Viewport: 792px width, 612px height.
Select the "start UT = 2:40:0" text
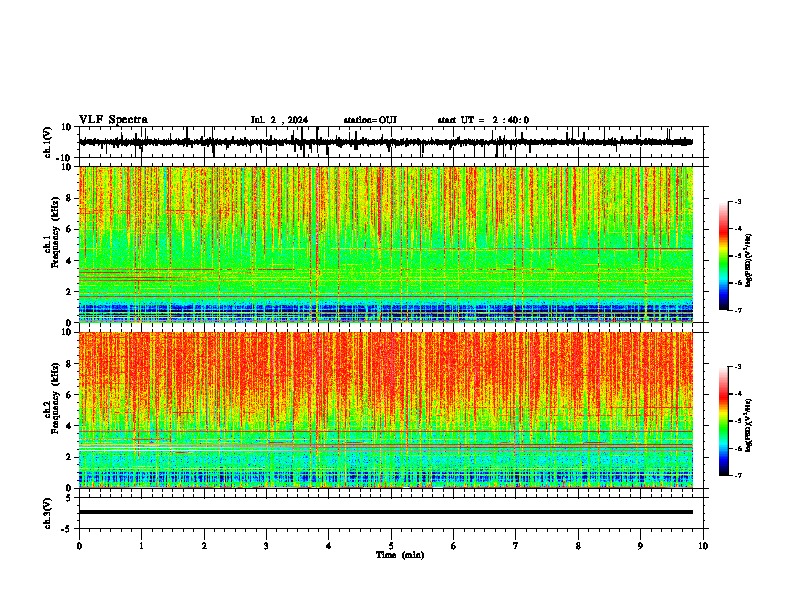483,120
